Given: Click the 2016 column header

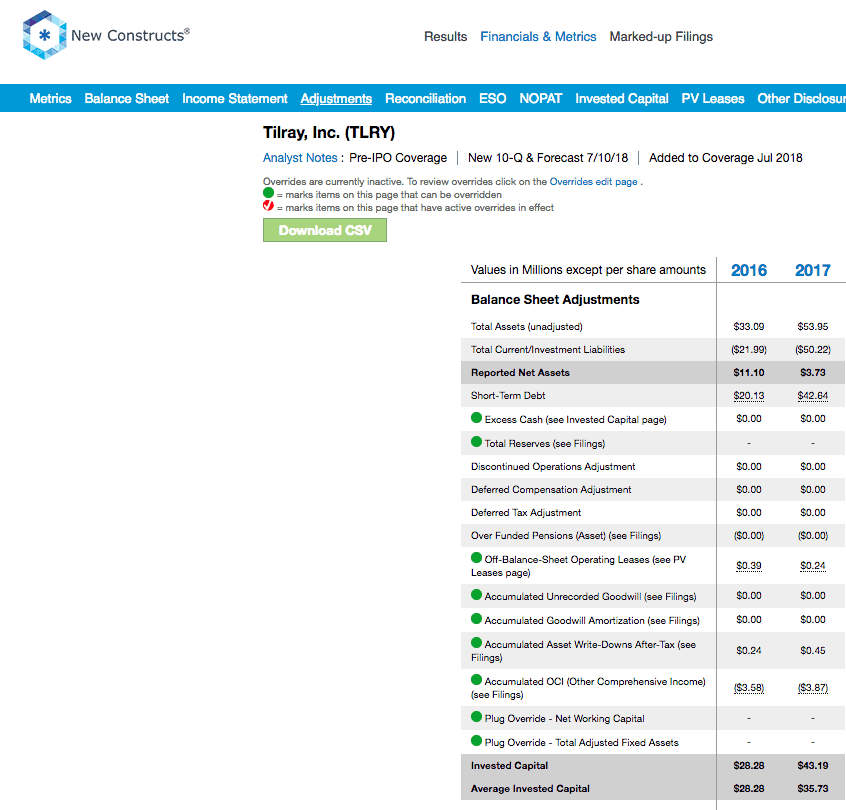Looking at the screenshot, I should 749,270.
